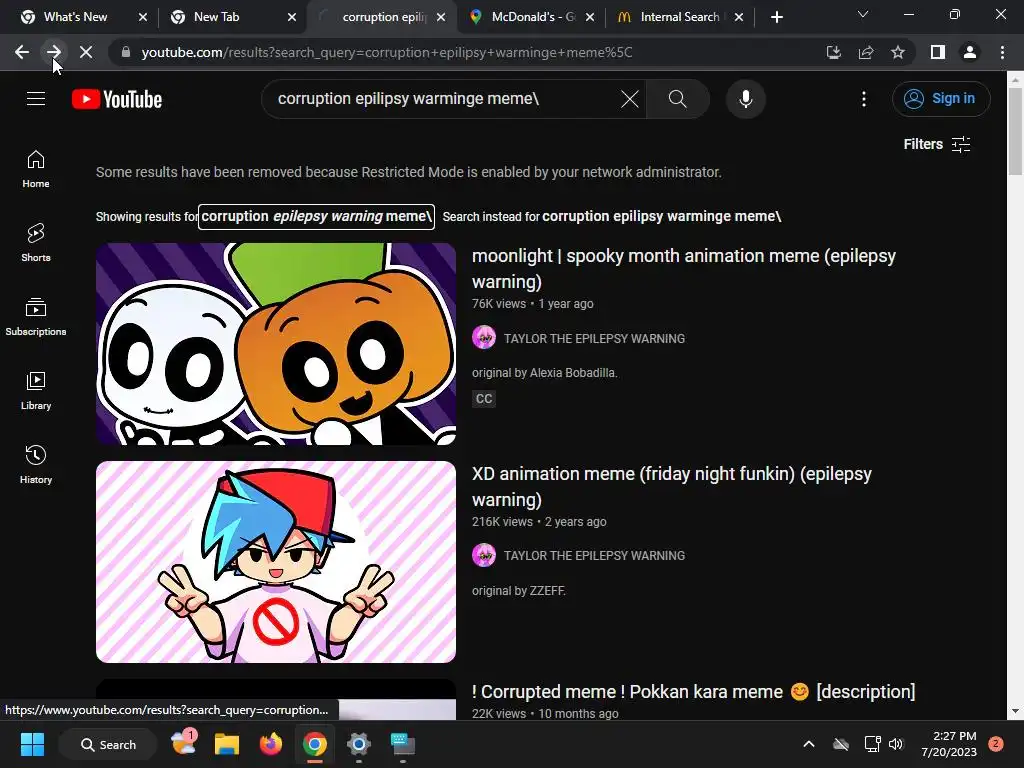Click the YouTube logo
The height and width of the screenshot is (768, 1024).
pos(117,99)
